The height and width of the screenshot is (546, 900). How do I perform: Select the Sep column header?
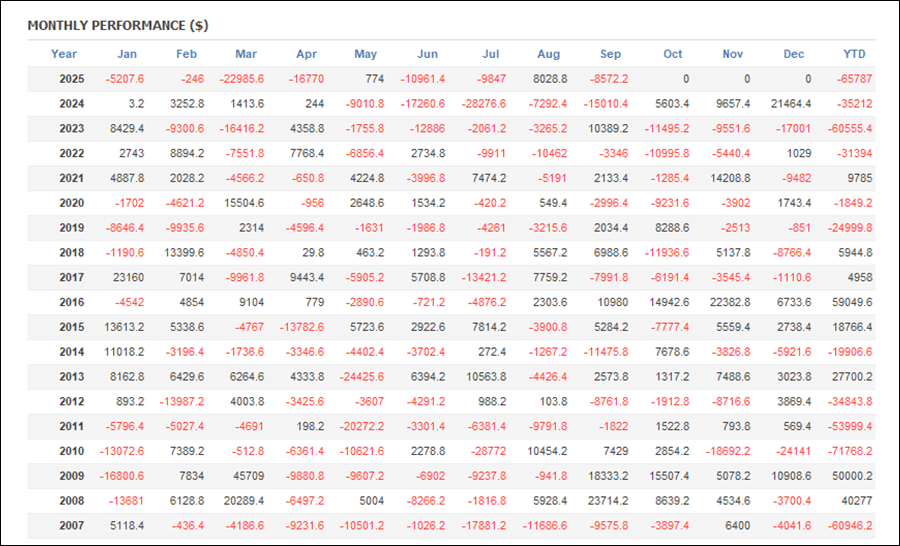tap(610, 54)
